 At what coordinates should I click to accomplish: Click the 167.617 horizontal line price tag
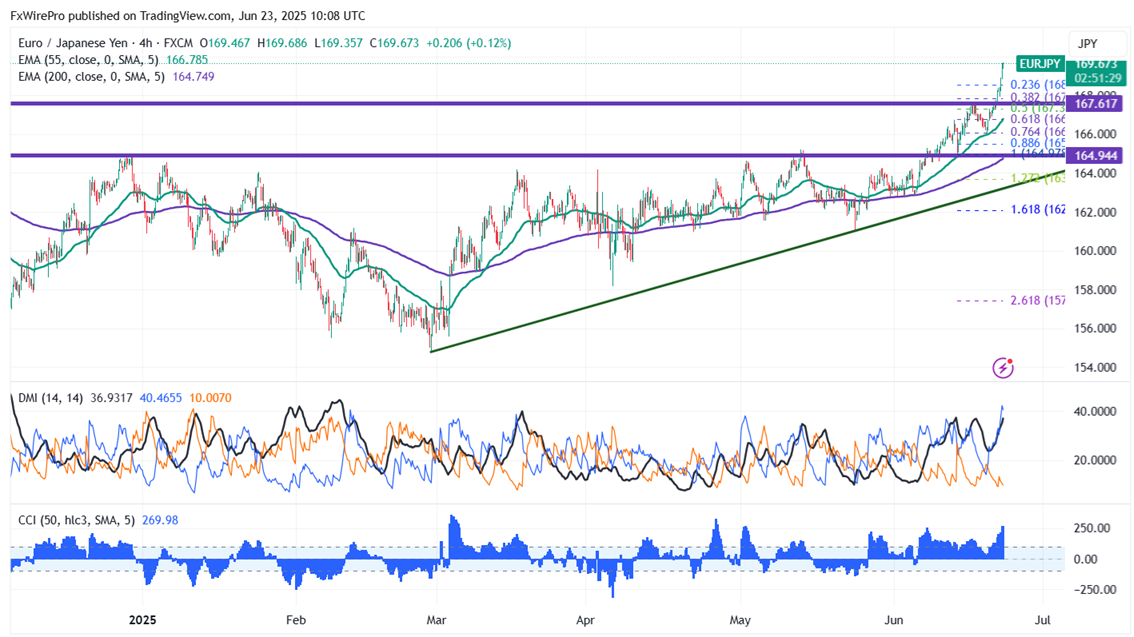(1095, 103)
